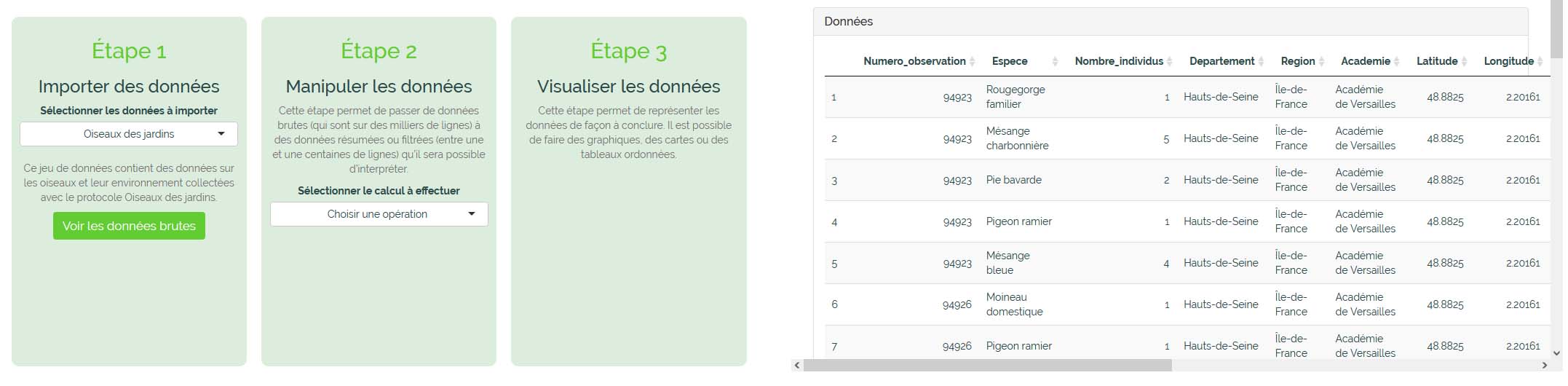This screenshot has height=386, width=1568.
Task: Sort by Latitude using its sort icon
Action: pyautogui.click(x=1464, y=62)
